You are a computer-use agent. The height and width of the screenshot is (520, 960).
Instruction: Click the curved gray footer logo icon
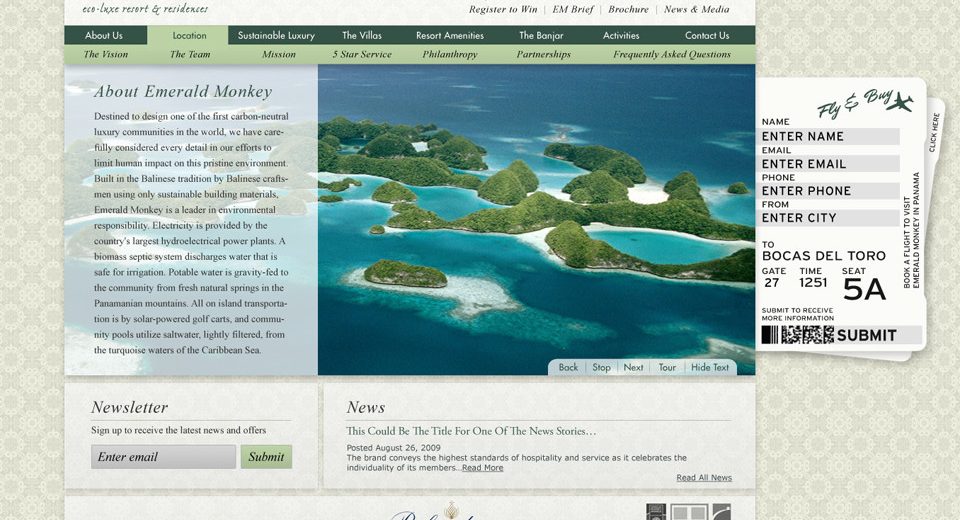(x=722, y=513)
